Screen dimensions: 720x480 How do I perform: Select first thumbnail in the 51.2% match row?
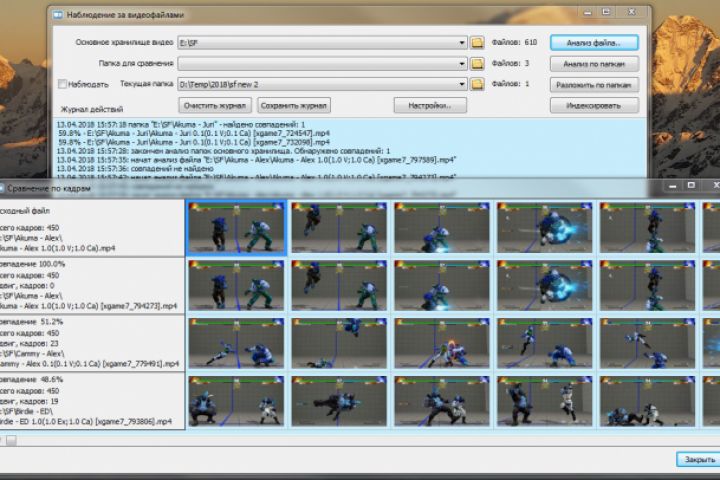[x=236, y=343]
